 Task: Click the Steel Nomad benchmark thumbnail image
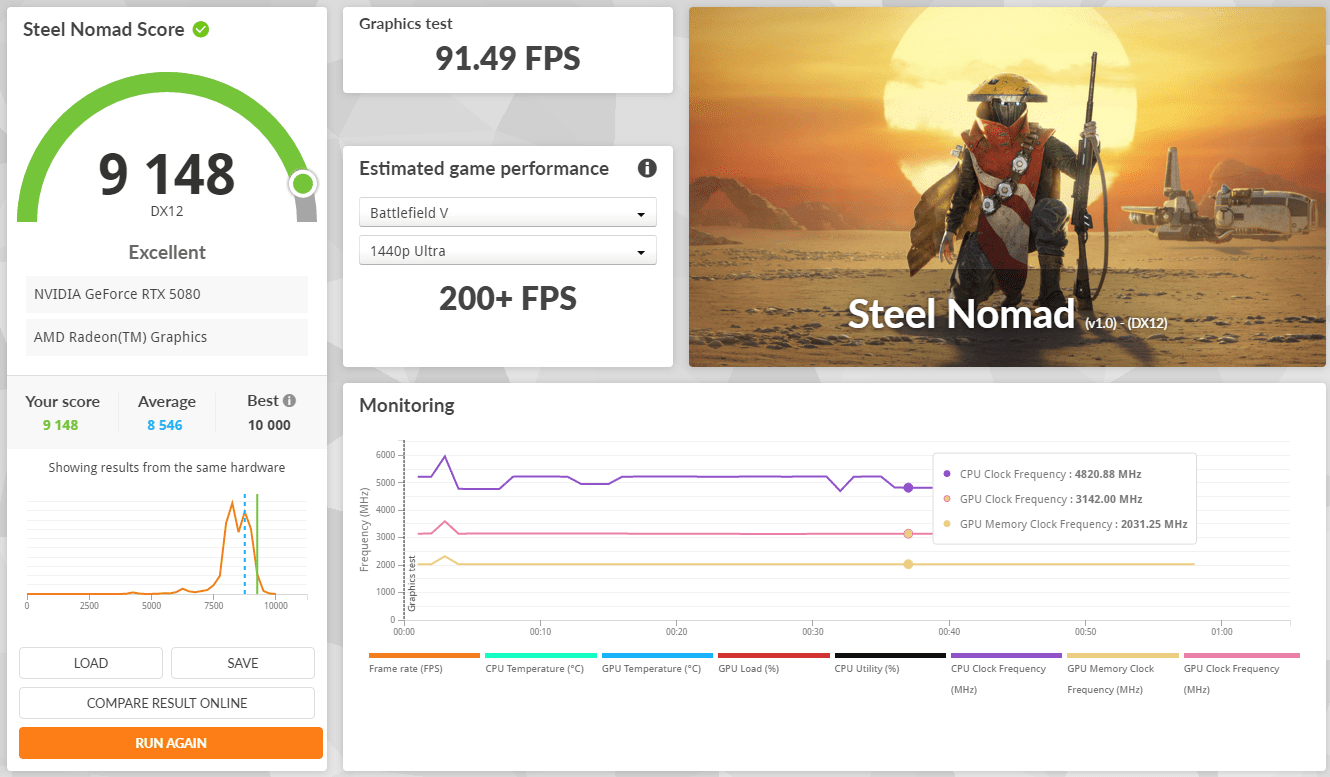pos(1007,187)
